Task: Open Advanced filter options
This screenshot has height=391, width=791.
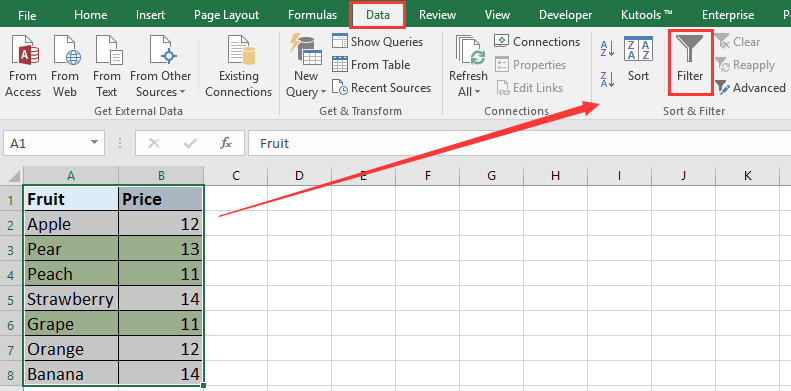Action: [x=750, y=88]
